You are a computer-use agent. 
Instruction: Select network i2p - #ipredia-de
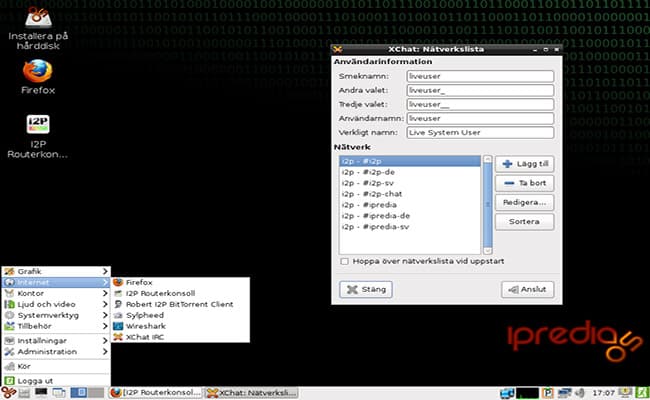[x=410, y=216]
